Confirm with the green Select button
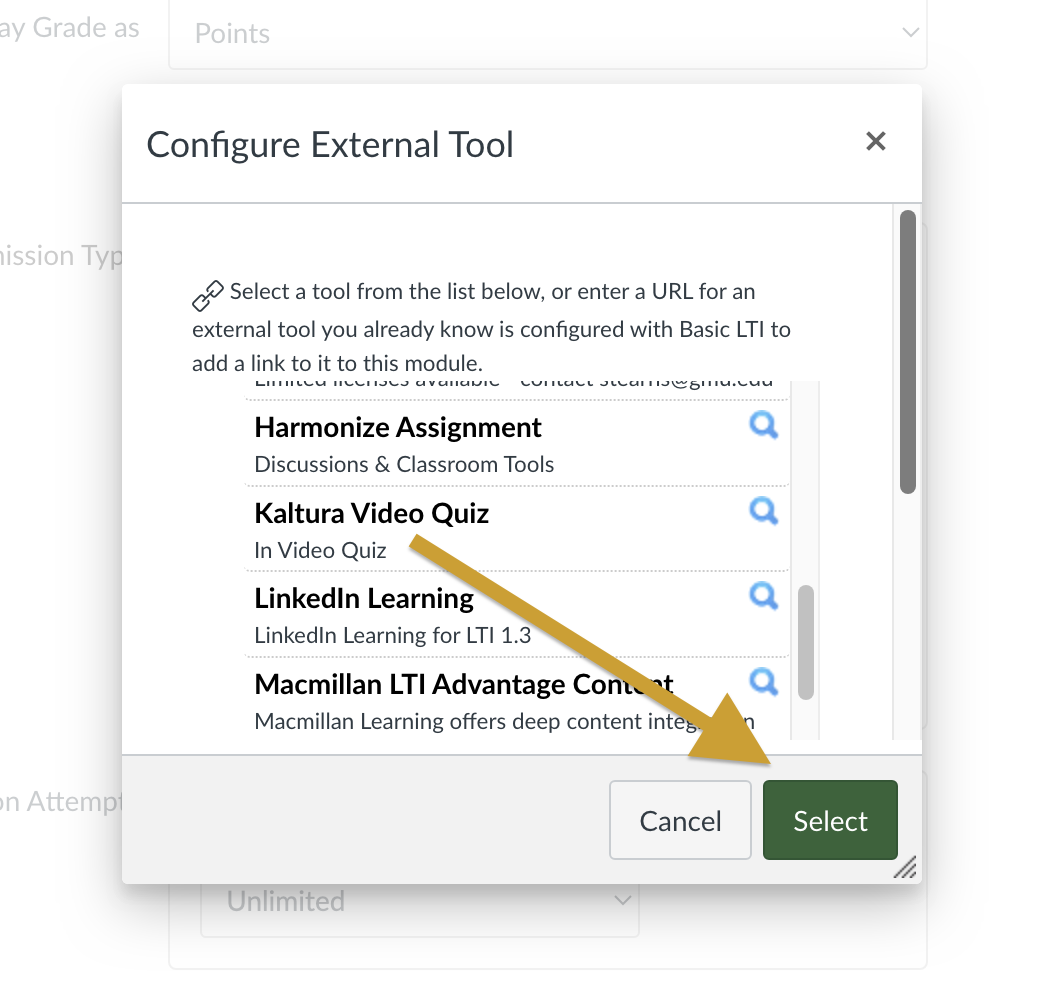This screenshot has height=998, width=1044. click(830, 821)
